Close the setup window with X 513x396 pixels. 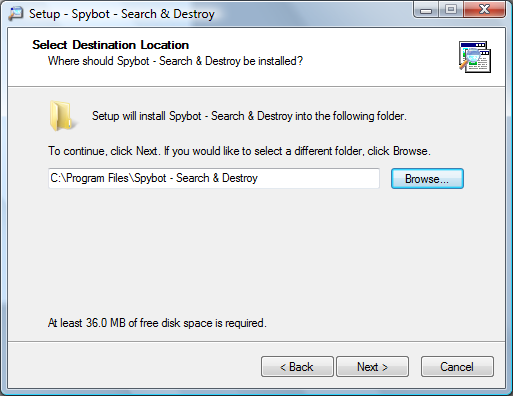point(484,10)
